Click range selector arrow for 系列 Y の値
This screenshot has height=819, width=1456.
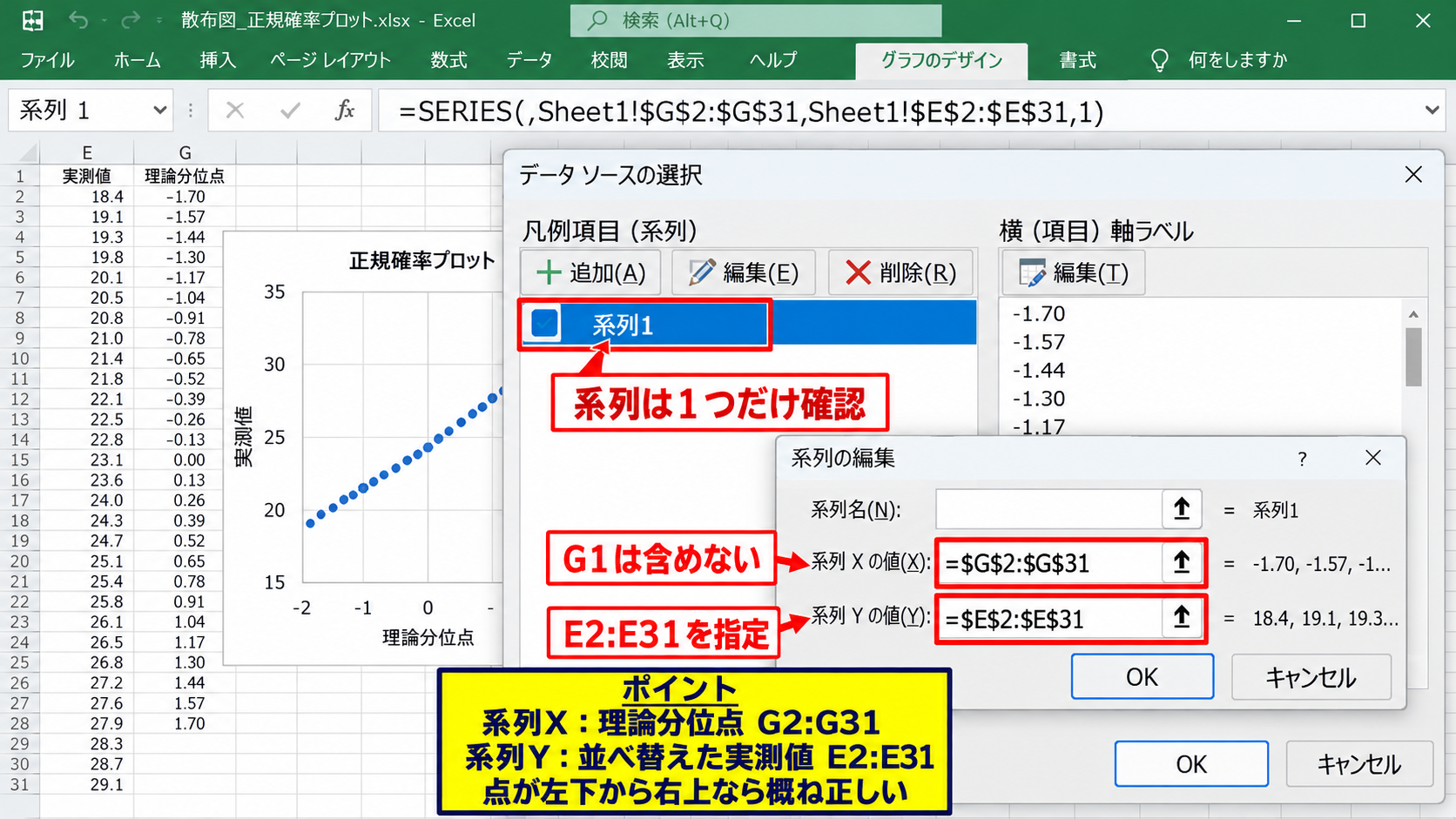(1182, 618)
